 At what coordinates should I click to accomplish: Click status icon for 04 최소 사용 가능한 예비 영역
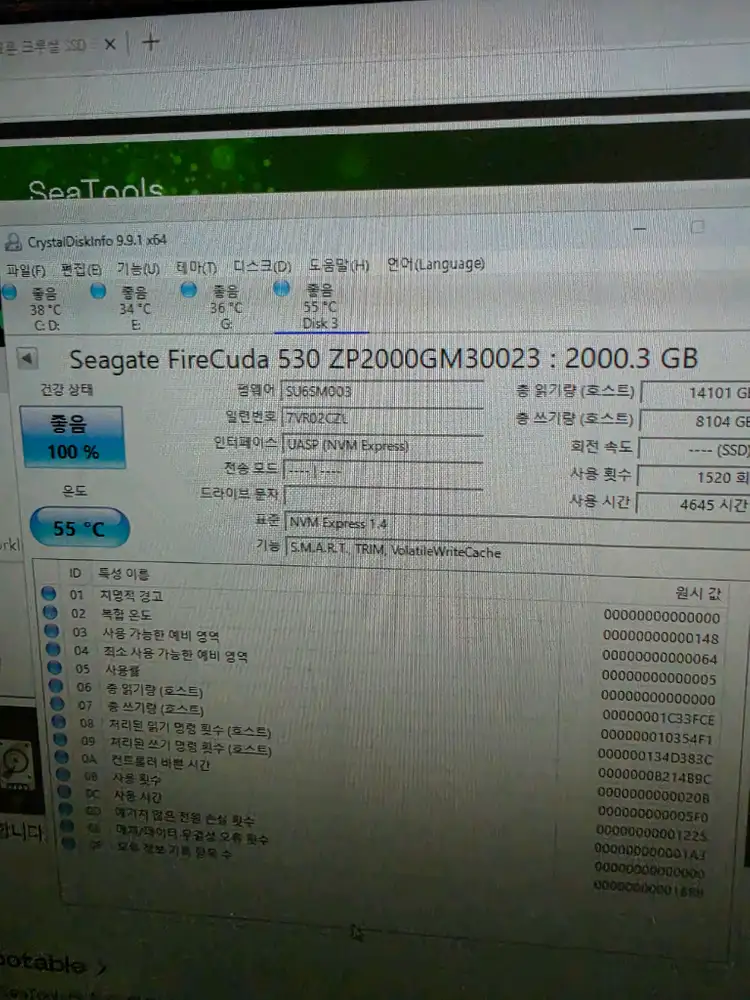point(54,649)
